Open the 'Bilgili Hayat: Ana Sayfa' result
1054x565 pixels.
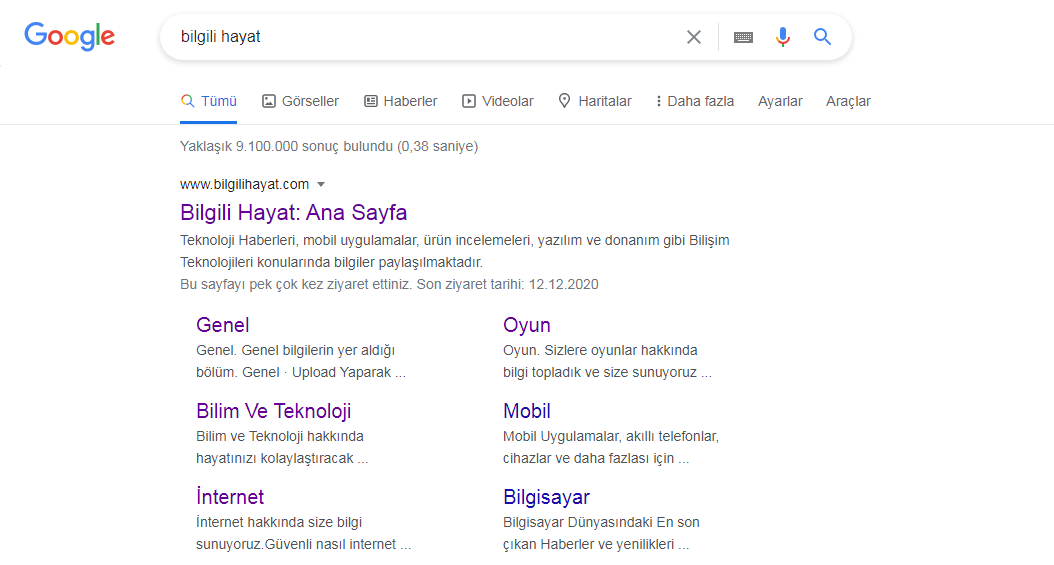coord(294,212)
